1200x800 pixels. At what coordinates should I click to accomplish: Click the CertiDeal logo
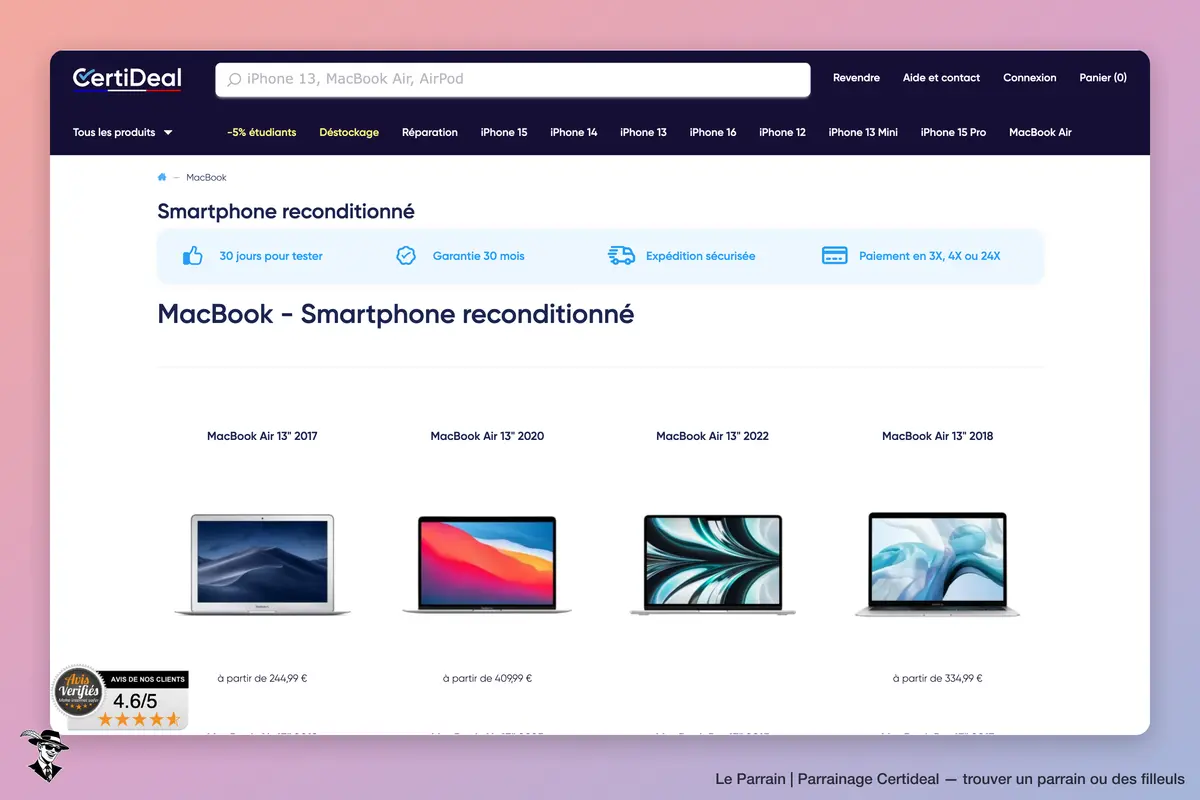click(x=127, y=78)
